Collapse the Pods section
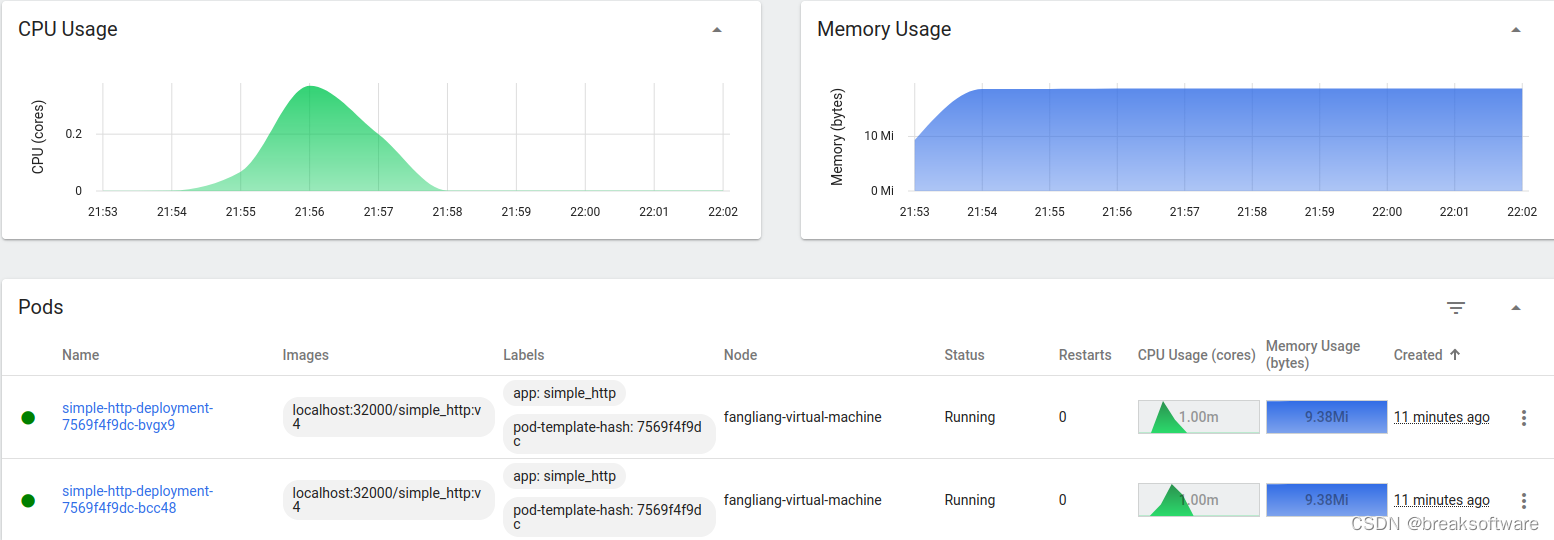The image size is (1554, 540). 1515,308
